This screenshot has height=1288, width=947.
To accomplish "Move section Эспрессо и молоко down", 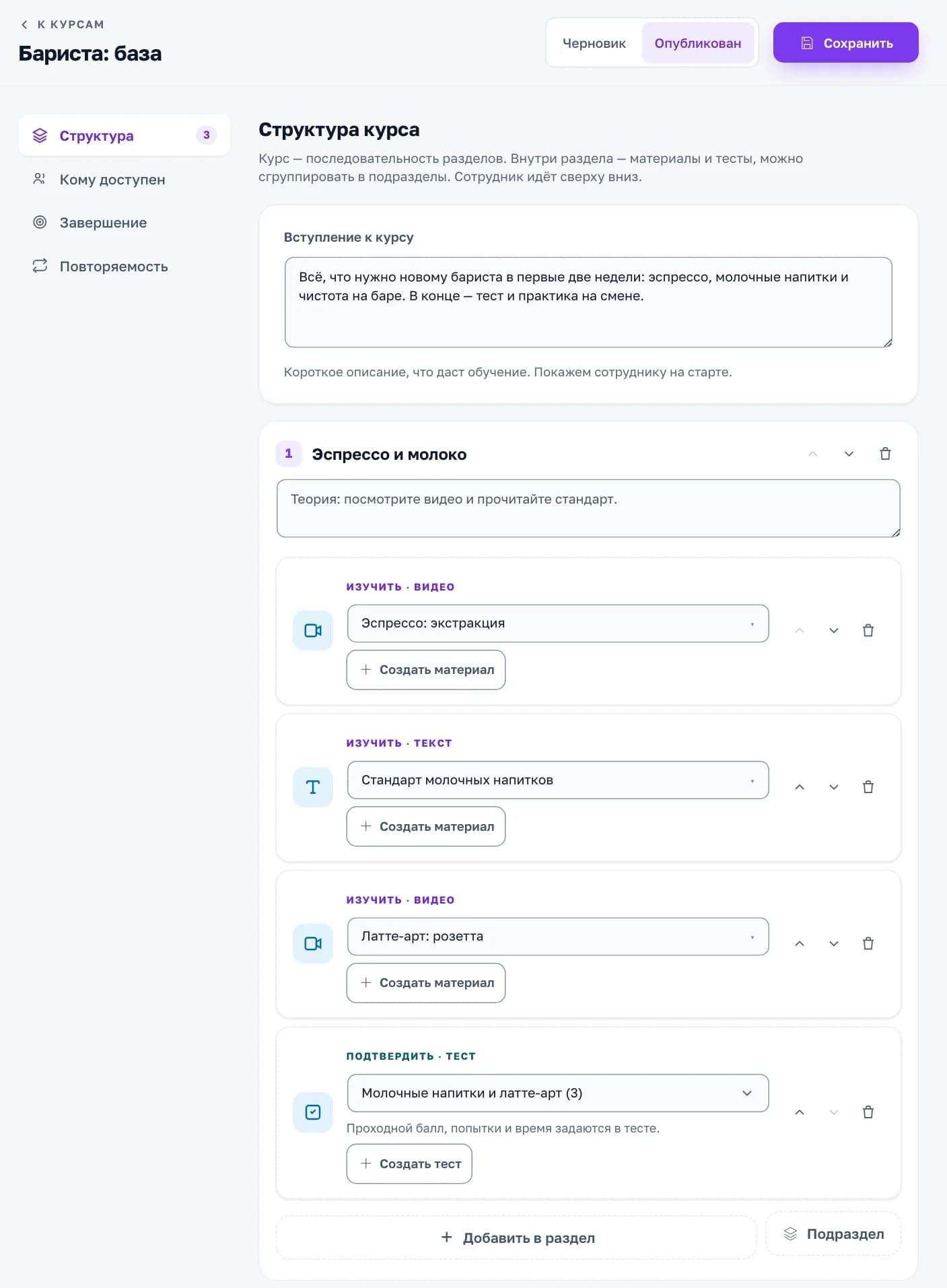I will (849, 454).
